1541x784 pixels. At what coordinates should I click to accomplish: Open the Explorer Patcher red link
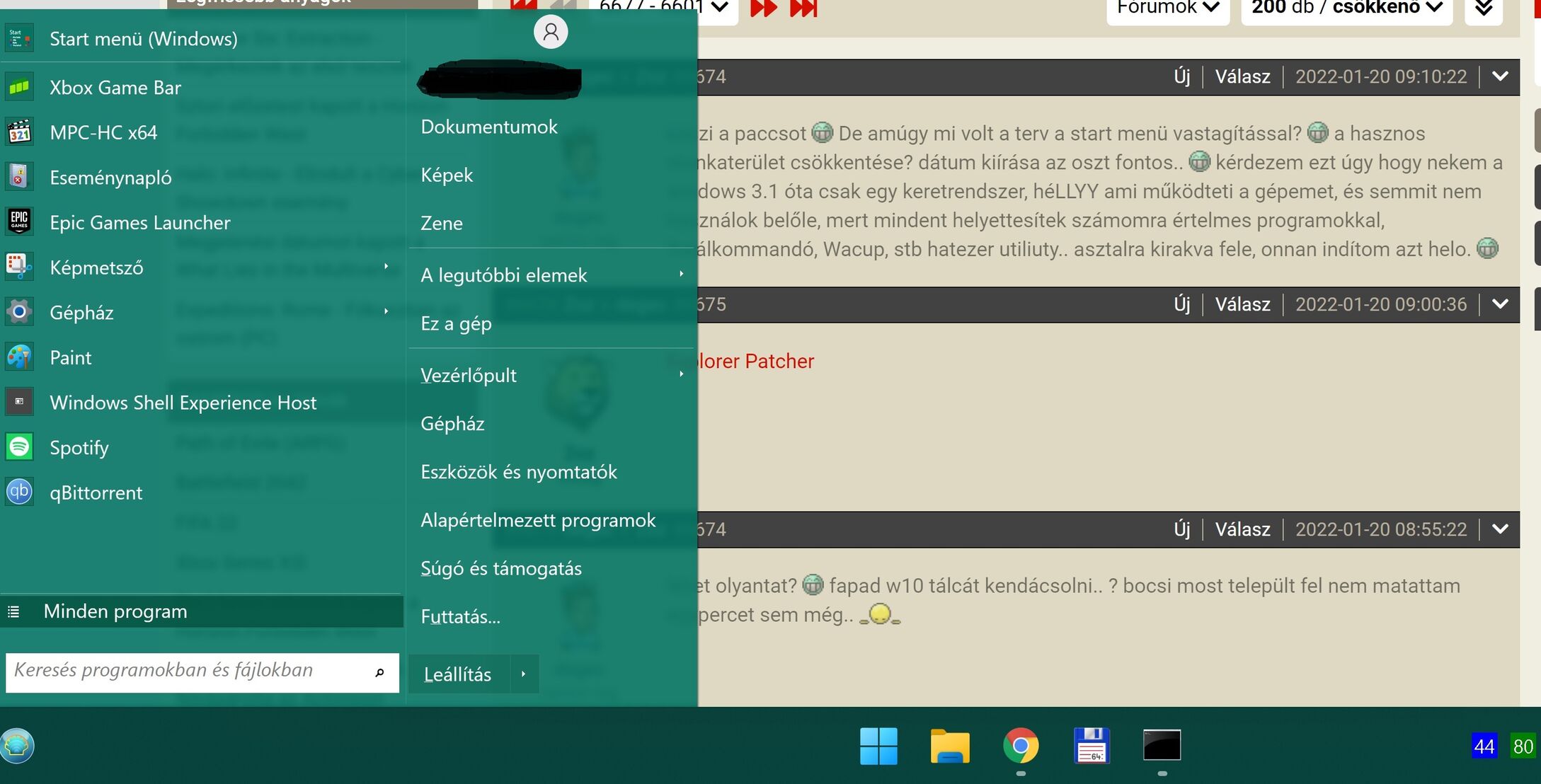755,362
